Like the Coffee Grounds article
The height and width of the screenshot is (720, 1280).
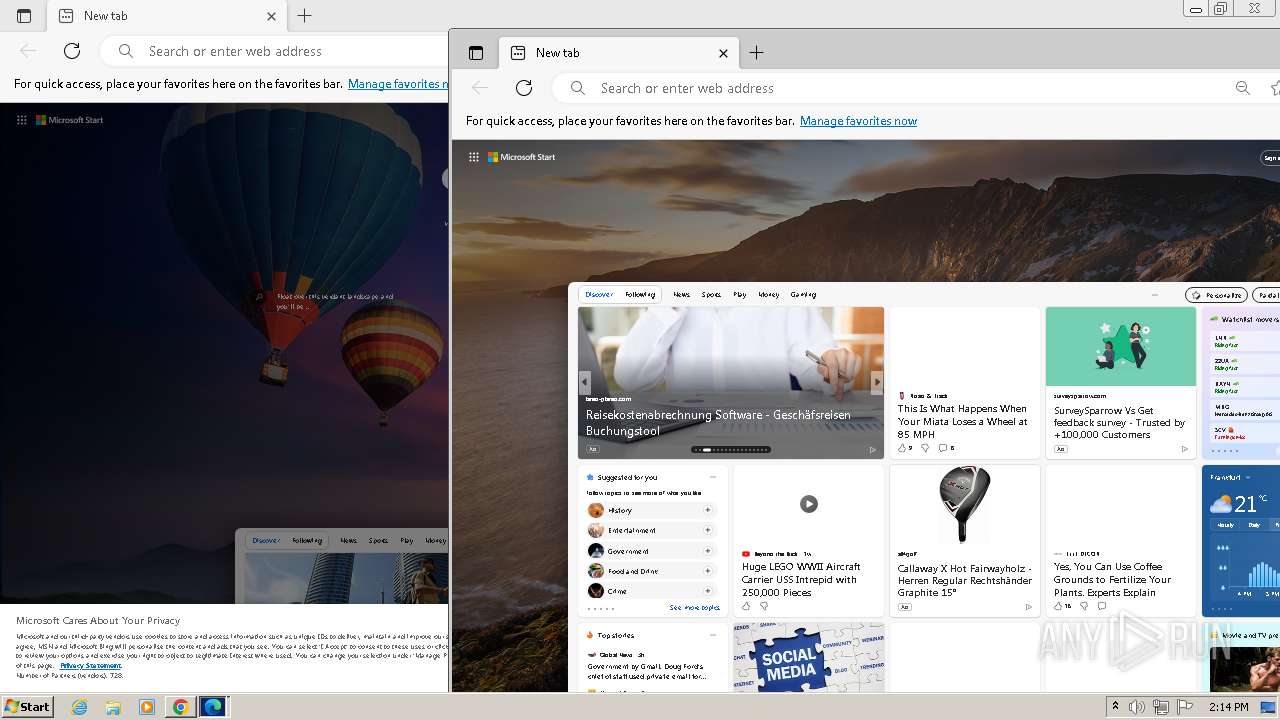(x=1058, y=606)
